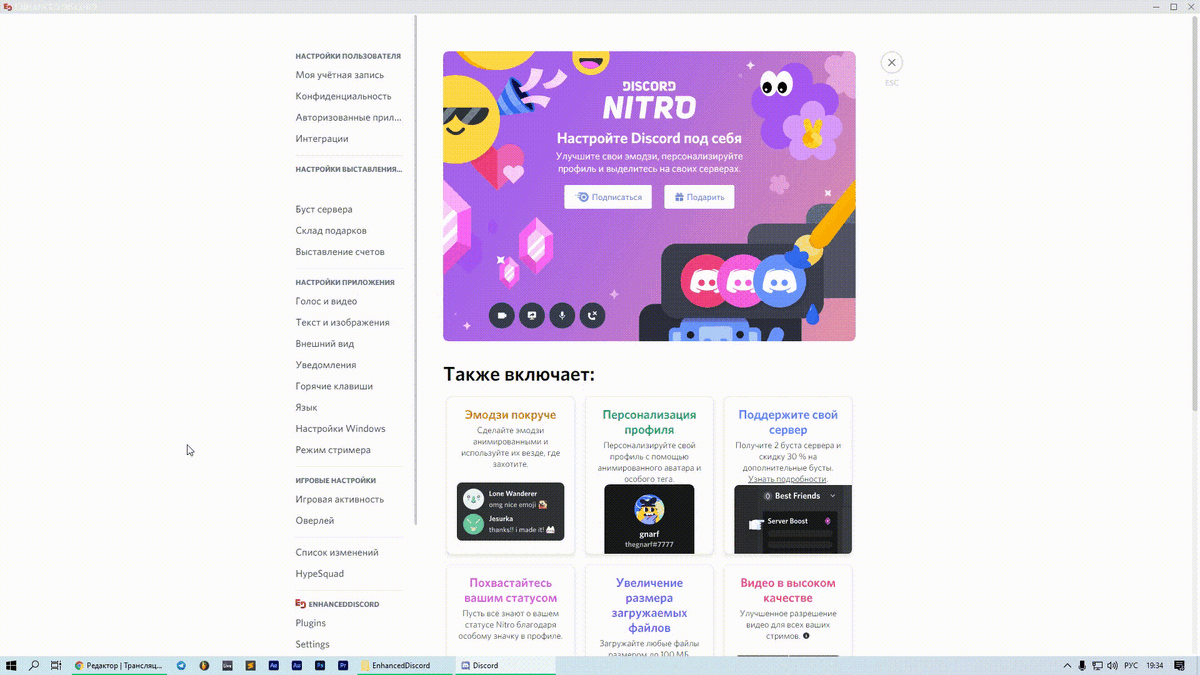Click the Похвастайтесь вашим статусом card
This screenshot has width=1200, height=675.
pyautogui.click(x=510, y=611)
